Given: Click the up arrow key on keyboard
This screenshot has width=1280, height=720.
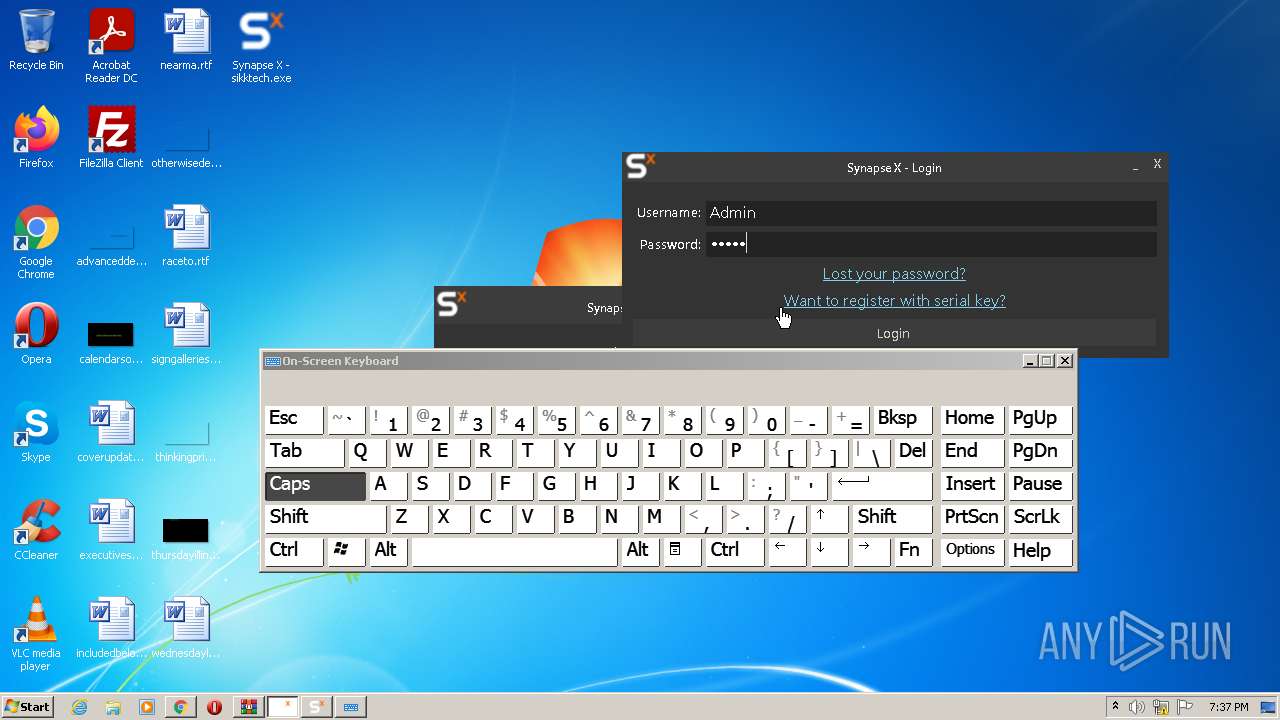Looking at the screenshot, I should [828, 518].
